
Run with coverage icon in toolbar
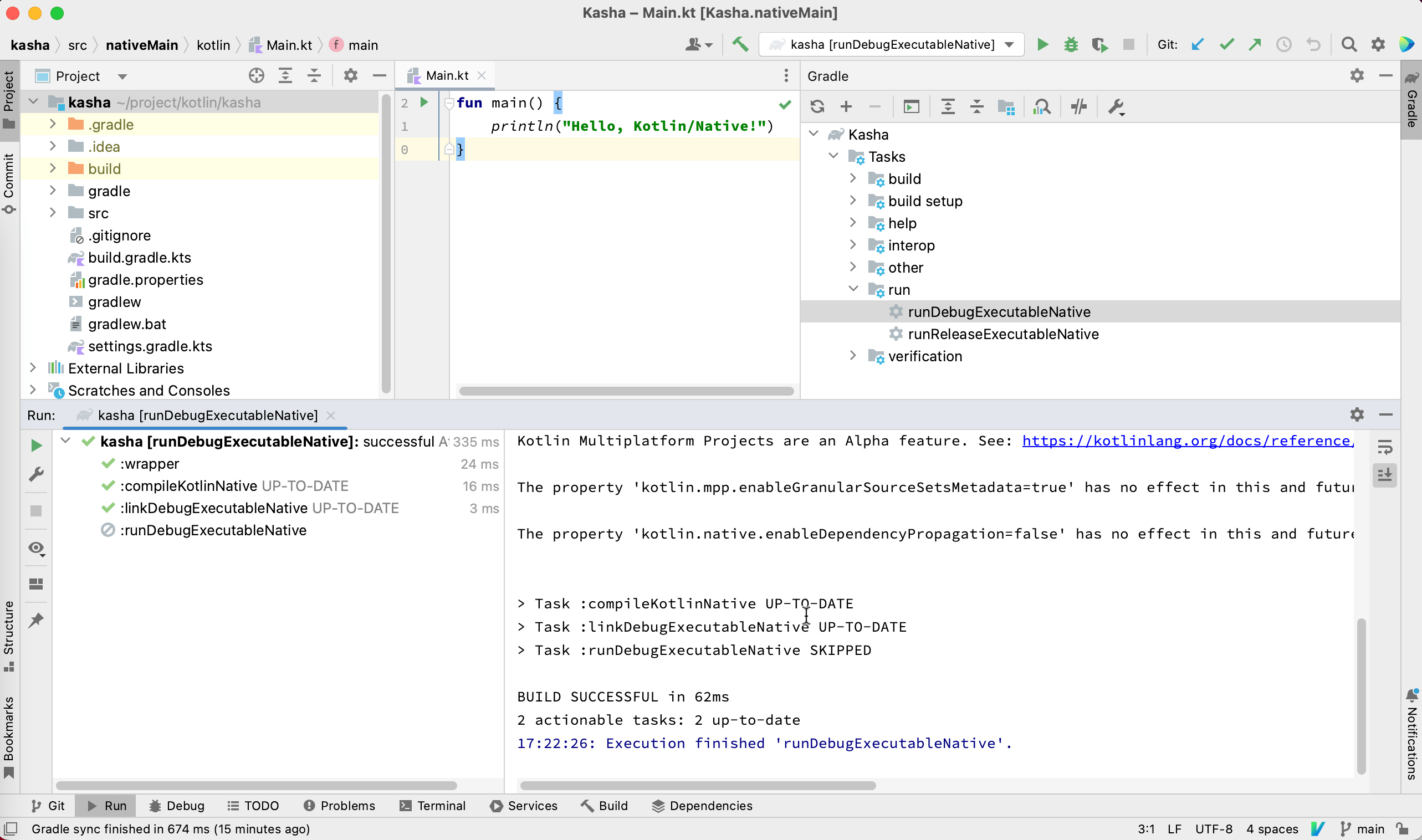(x=1099, y=44)
